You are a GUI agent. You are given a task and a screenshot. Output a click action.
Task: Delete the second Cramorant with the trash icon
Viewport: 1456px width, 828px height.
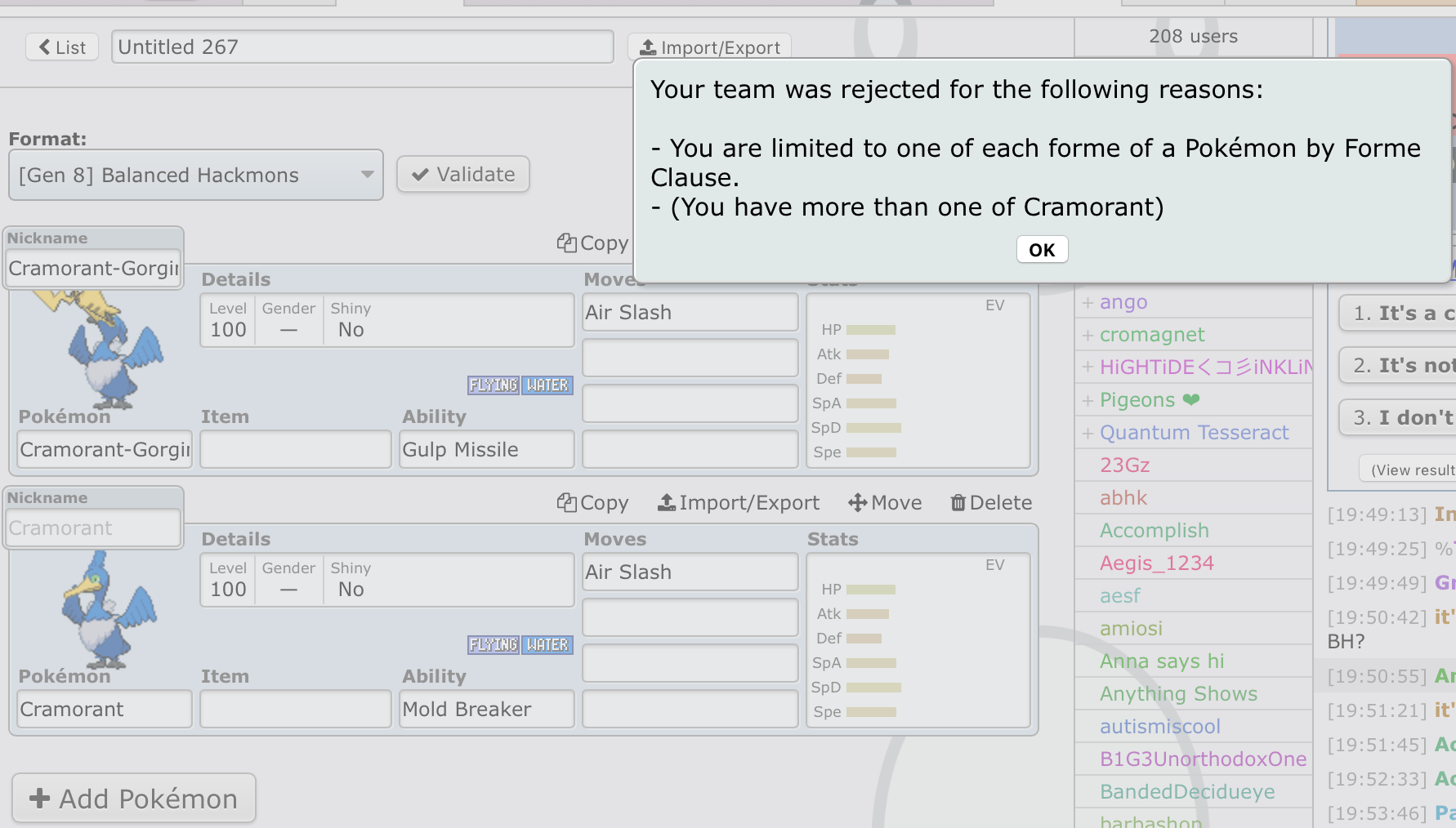click(960, 502)
